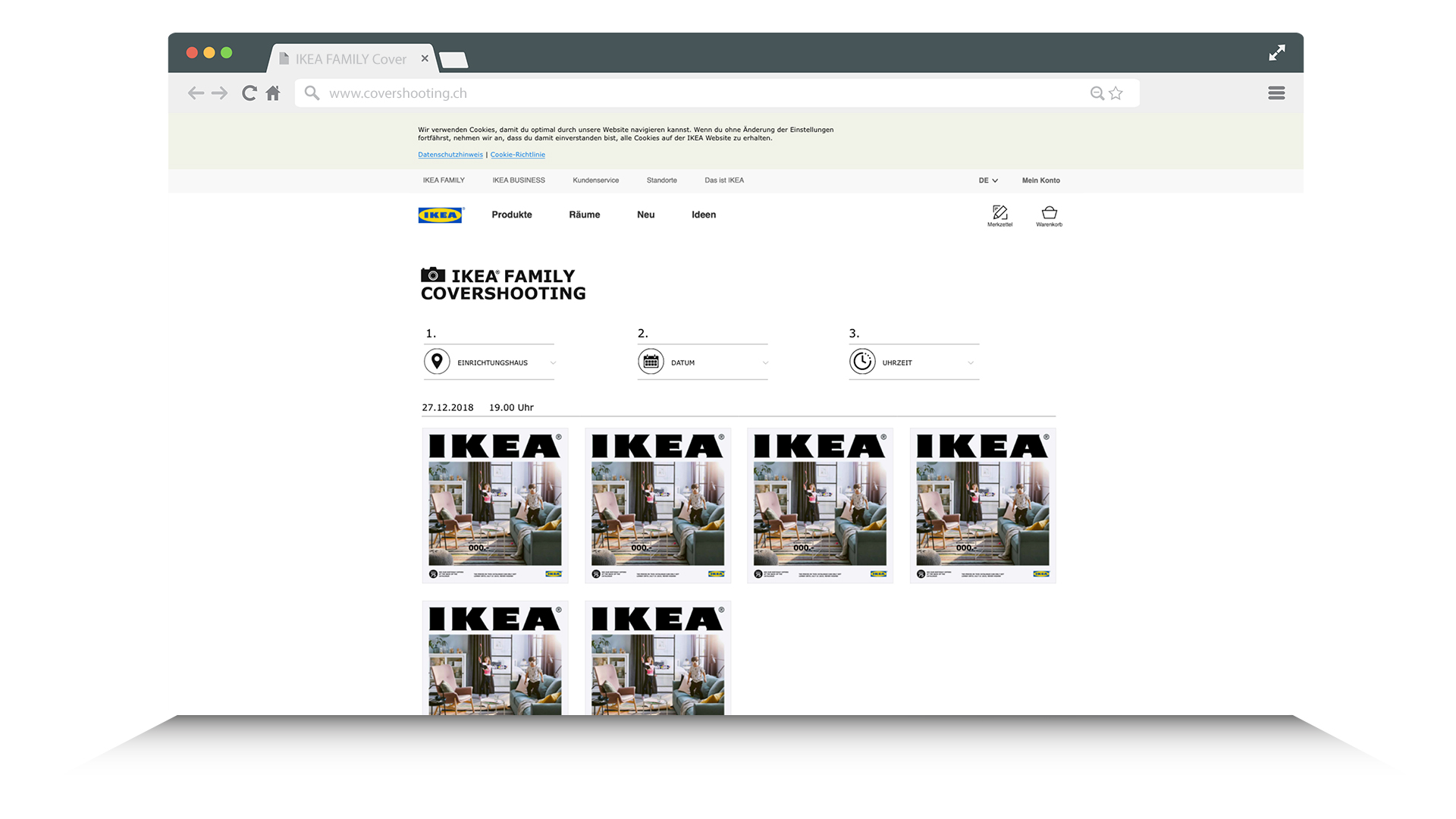
Task: Open the DE language dropdown
Action: [x=987, y=180]
